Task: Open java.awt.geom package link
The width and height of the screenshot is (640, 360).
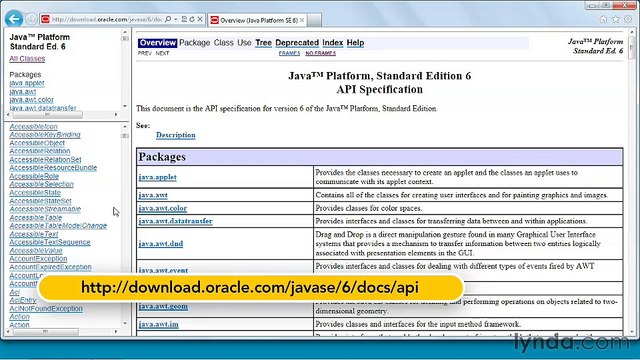Action: coord(163,307)
